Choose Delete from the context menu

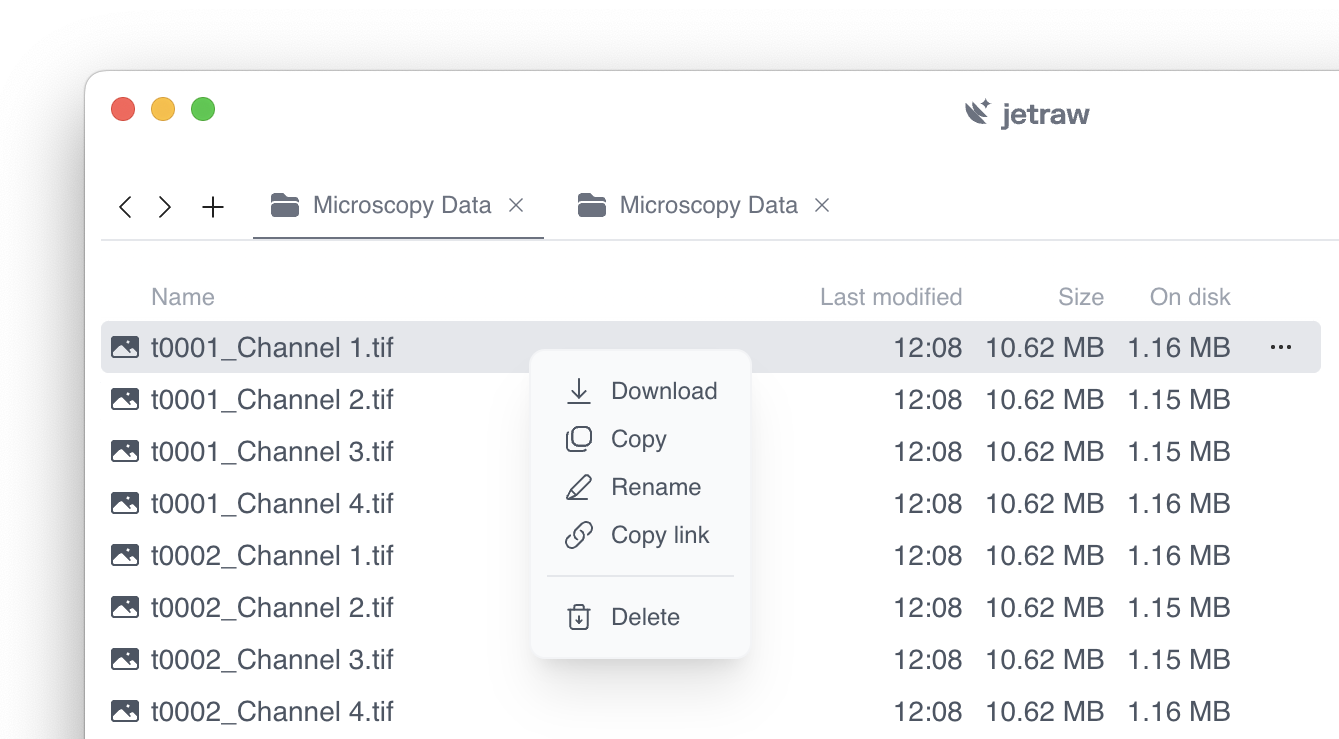[644, 617]
